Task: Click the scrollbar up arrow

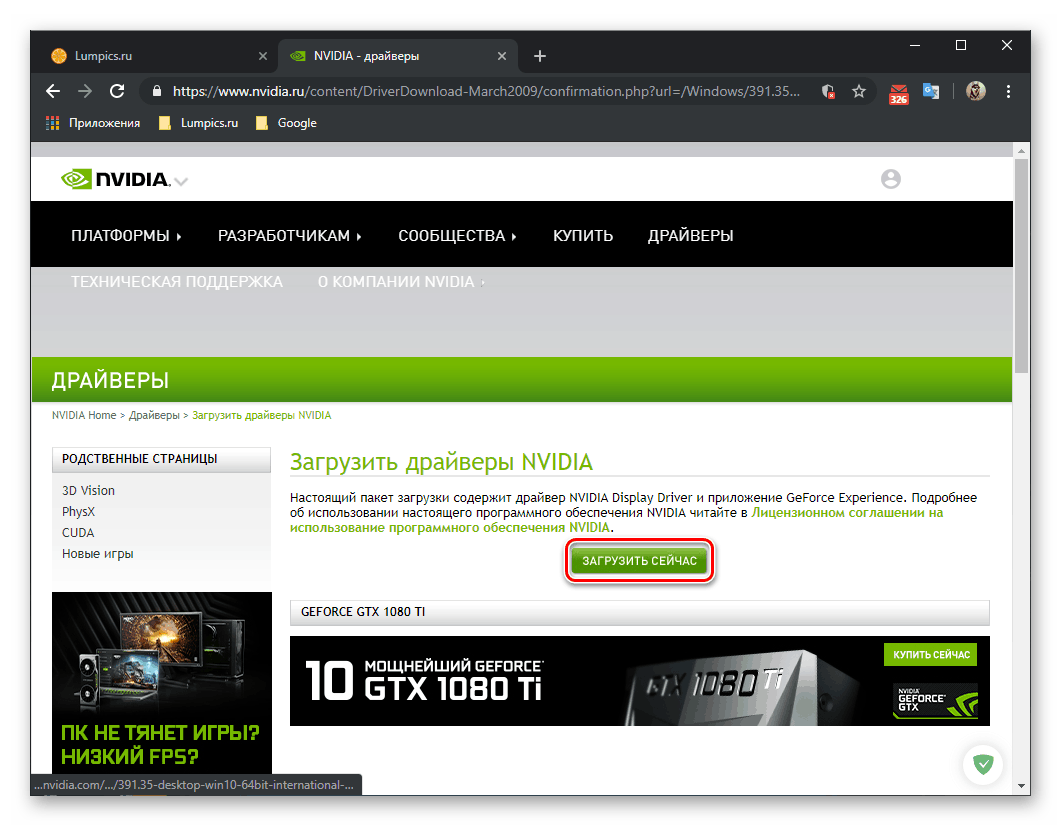Action: pos(1021,151)
